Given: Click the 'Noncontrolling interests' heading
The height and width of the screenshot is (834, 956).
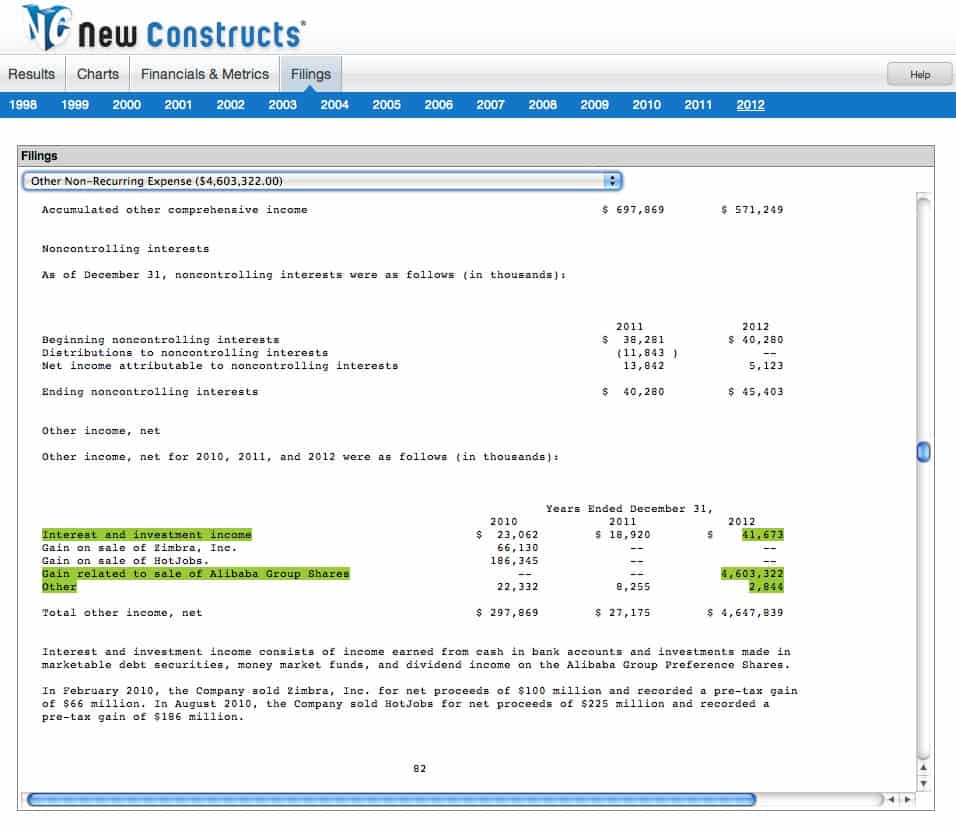Looking at the screenshot, I should pos(126,249).
